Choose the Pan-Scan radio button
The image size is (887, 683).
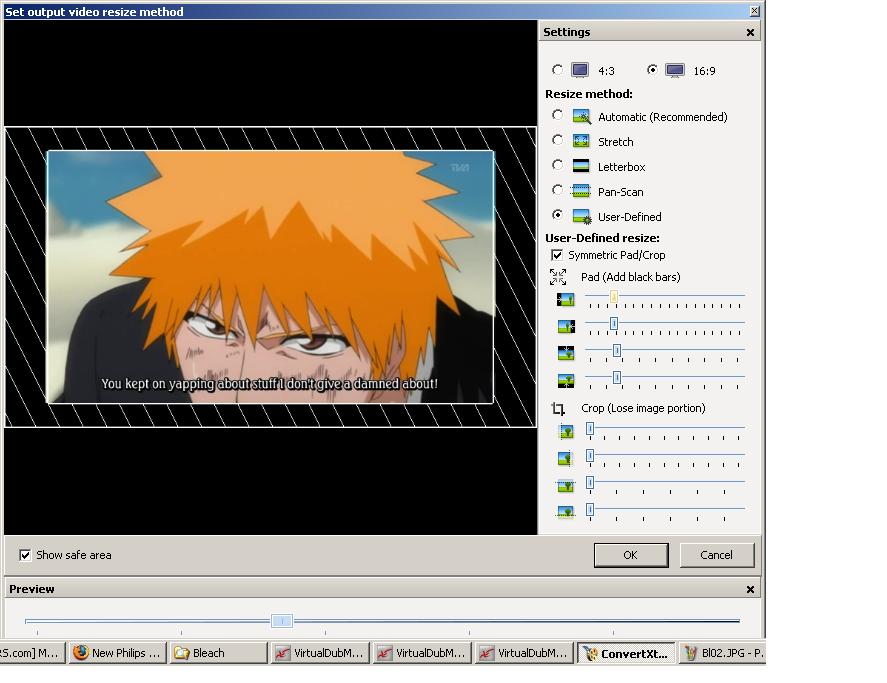557,190
